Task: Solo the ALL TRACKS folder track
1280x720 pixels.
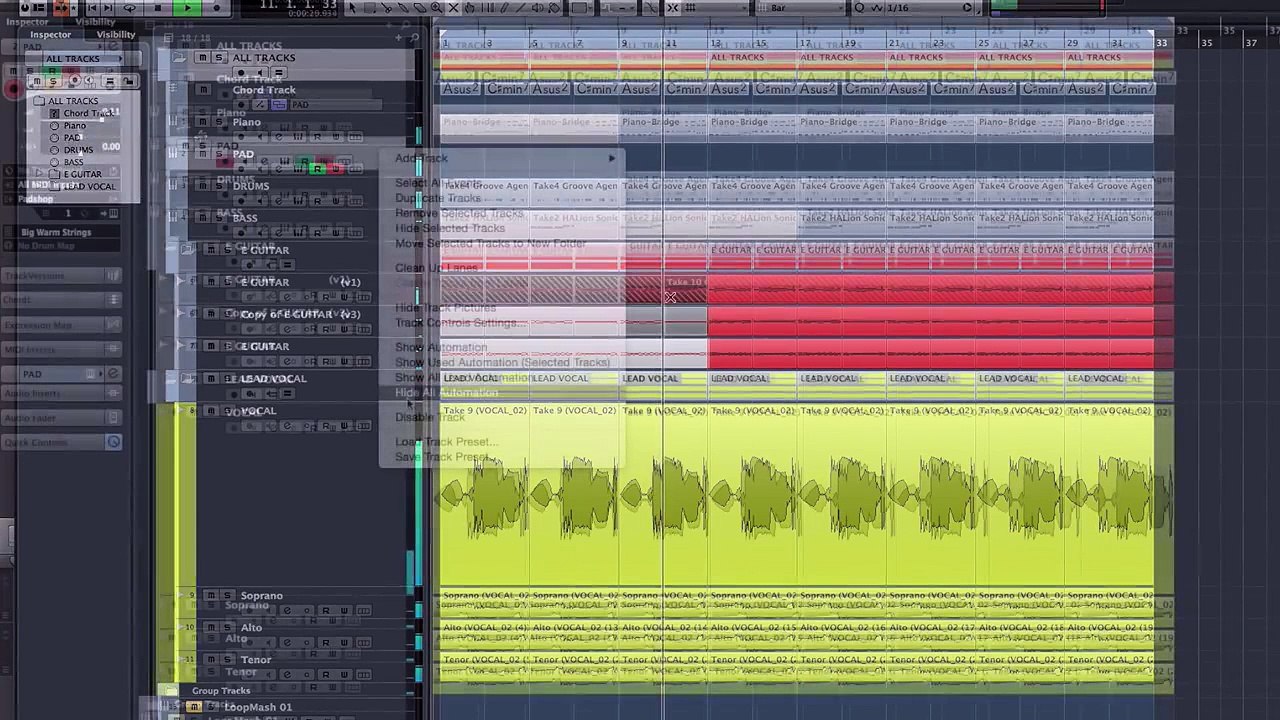Action: click(218, 58)
